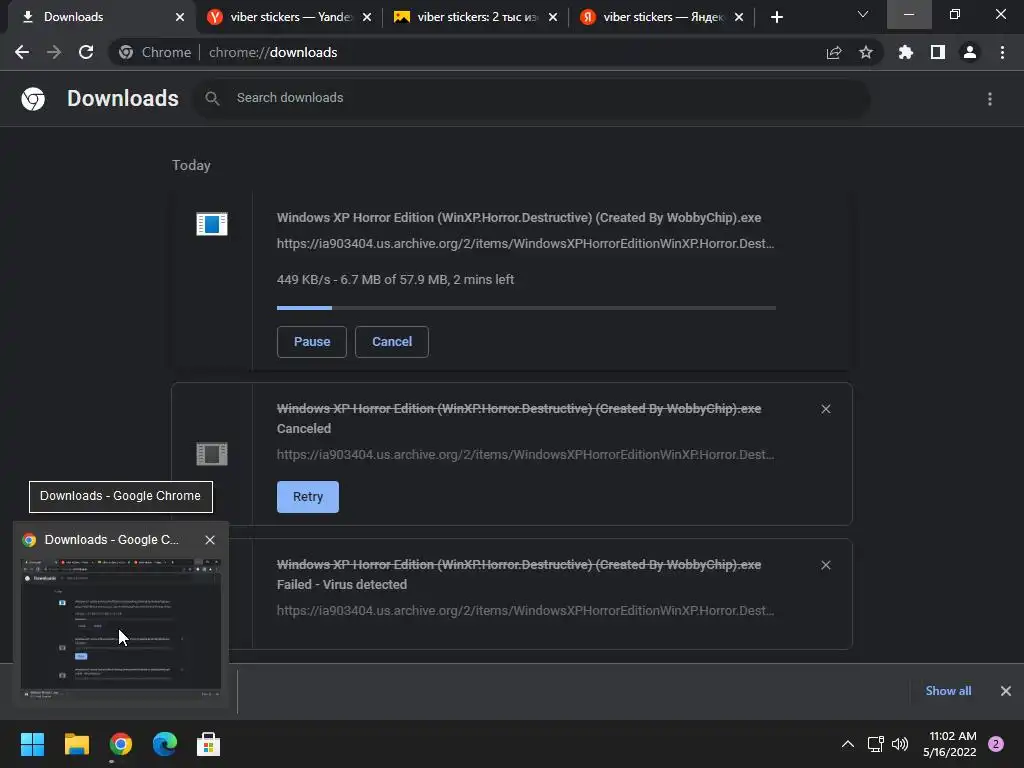1024x768 pixels.
Task: Click the Google Chrome taskbar icon
Action: [121, 744]
